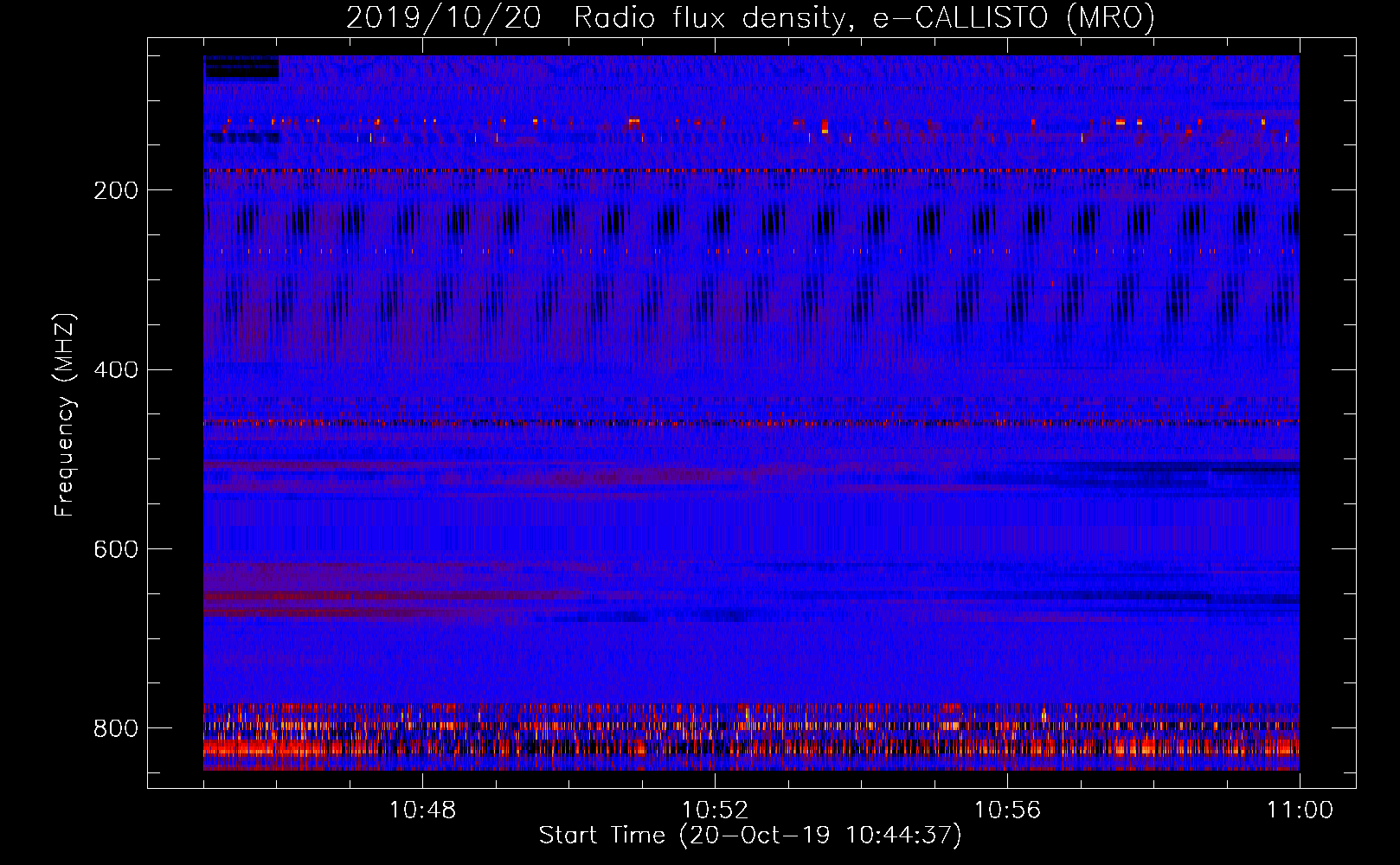Image resolution: width=1400 pixels, height=865 pixels.
Task: Click the 10:56 time tick label
Action: coord(1007,811)
